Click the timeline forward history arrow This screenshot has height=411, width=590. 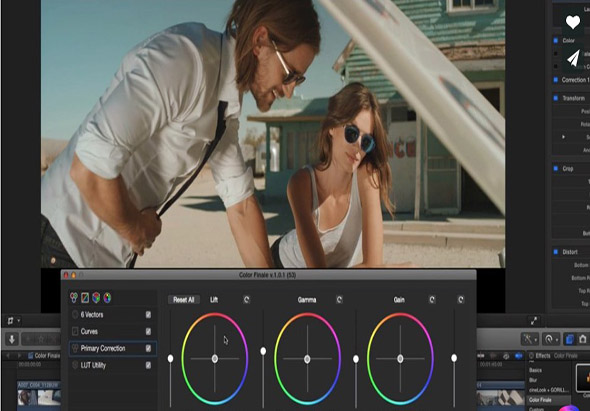click(x=20, y=355)
